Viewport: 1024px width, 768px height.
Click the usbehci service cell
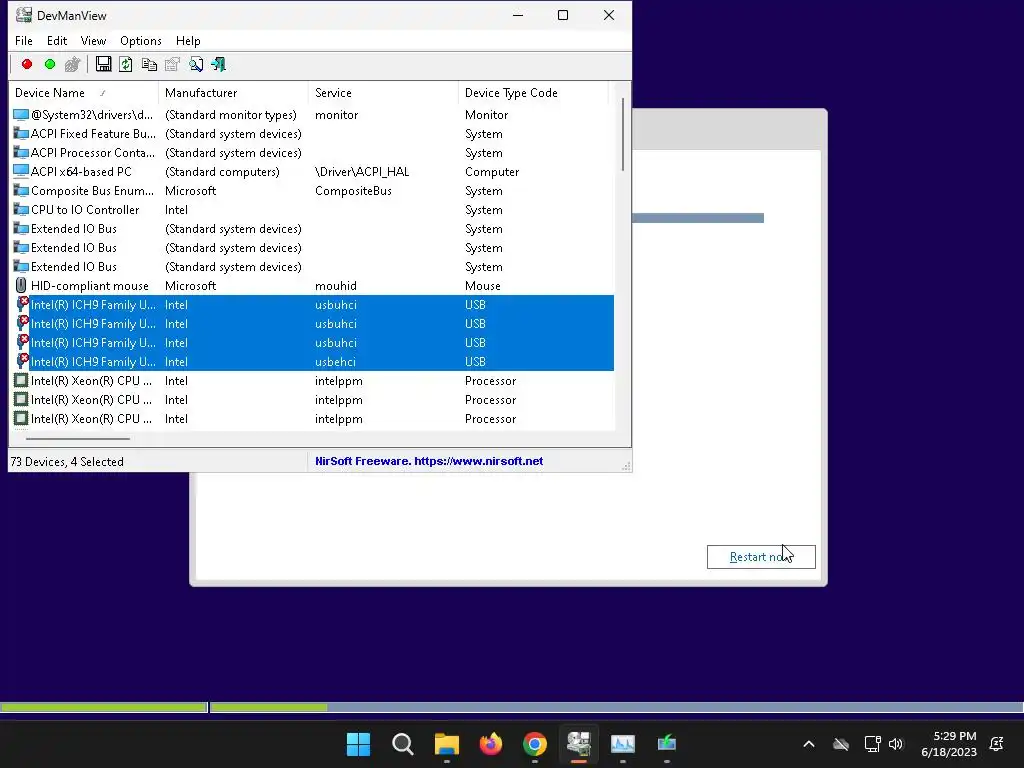coord(335,362)
